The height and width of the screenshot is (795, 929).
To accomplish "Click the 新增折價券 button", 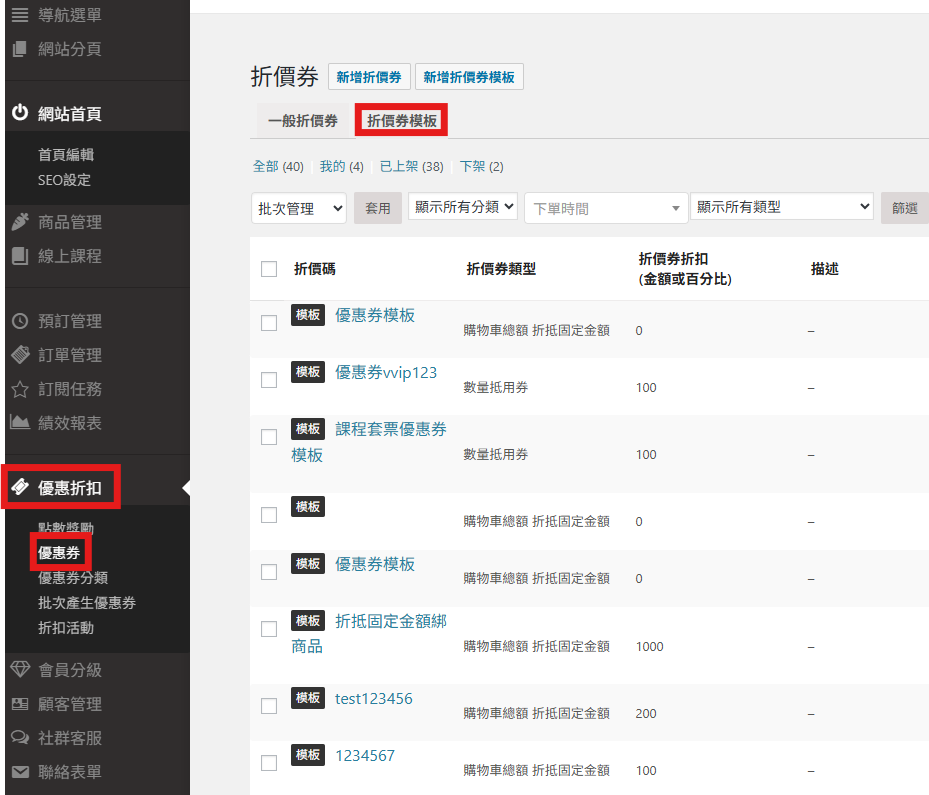I will (x=369, y=77).
